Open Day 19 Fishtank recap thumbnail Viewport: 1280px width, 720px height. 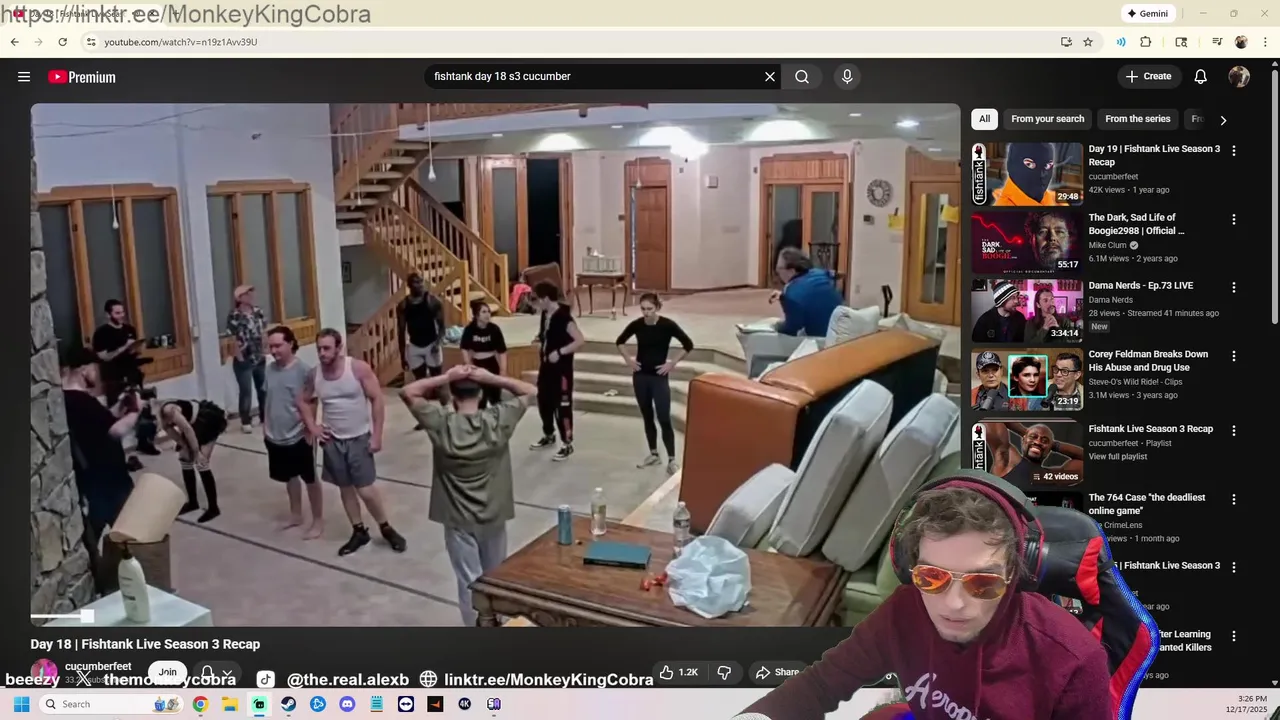(1027, 173)
